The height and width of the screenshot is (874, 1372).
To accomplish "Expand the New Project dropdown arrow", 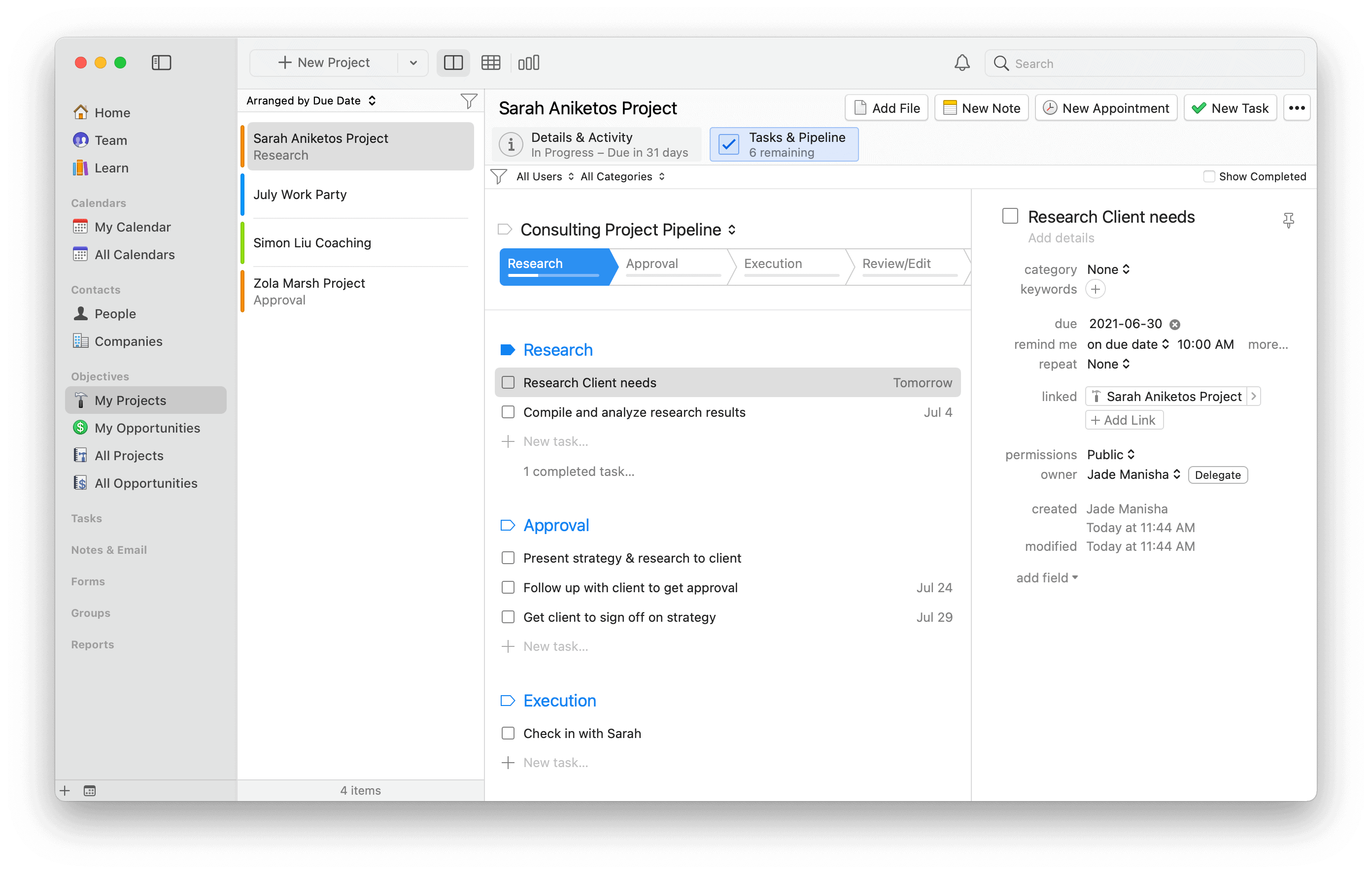I will pyautogui.click(x=413, y=63).
